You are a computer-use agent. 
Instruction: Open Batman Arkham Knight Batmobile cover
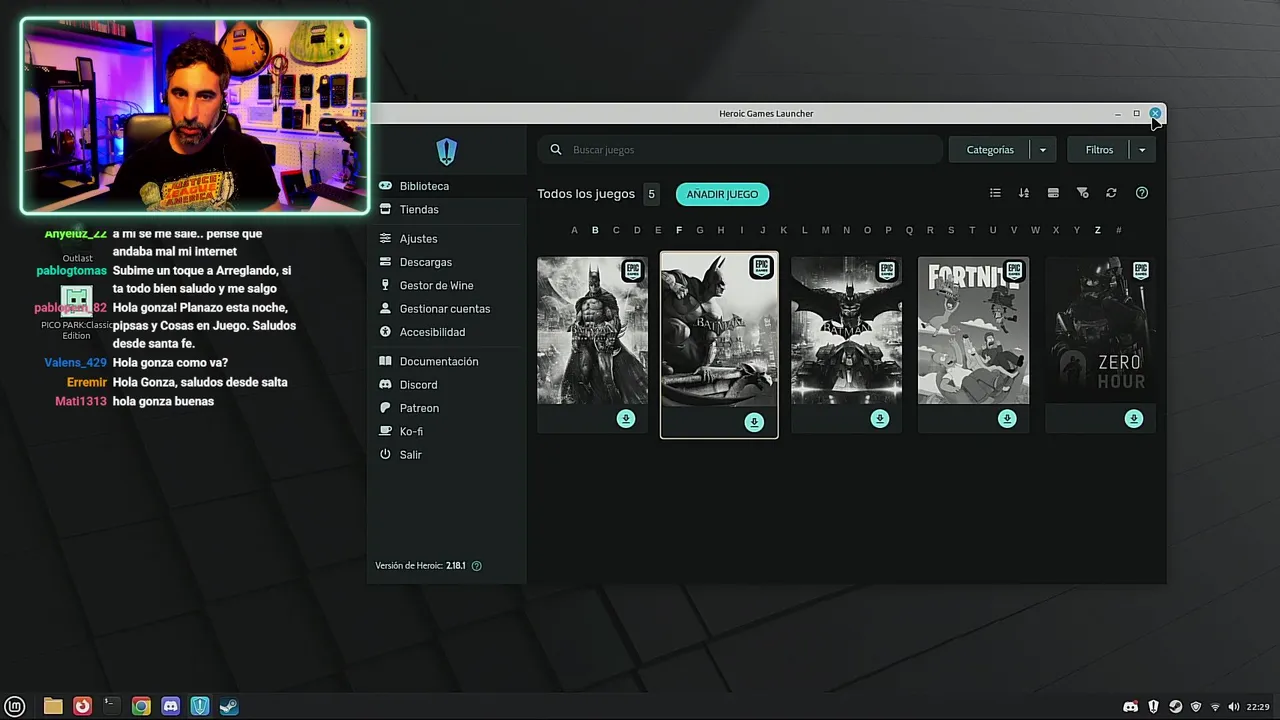846,331
